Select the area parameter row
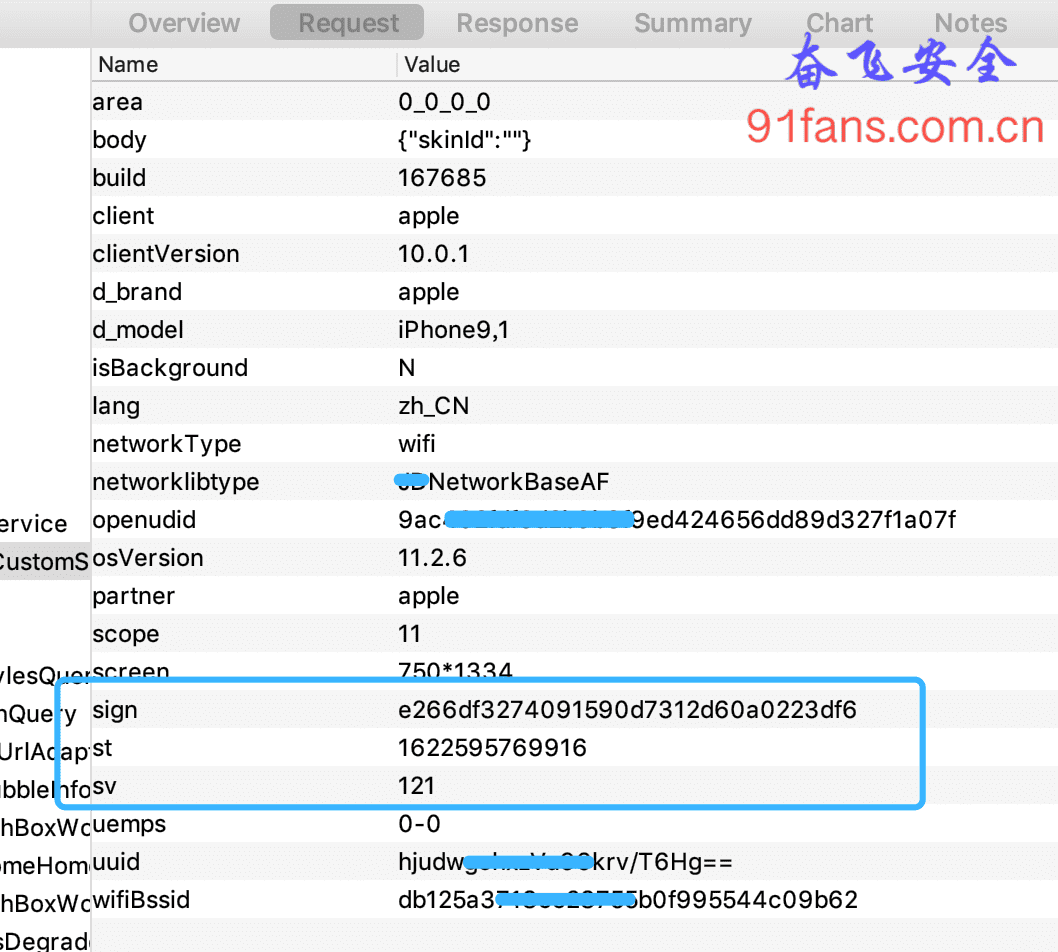 (x=575, y=102)
